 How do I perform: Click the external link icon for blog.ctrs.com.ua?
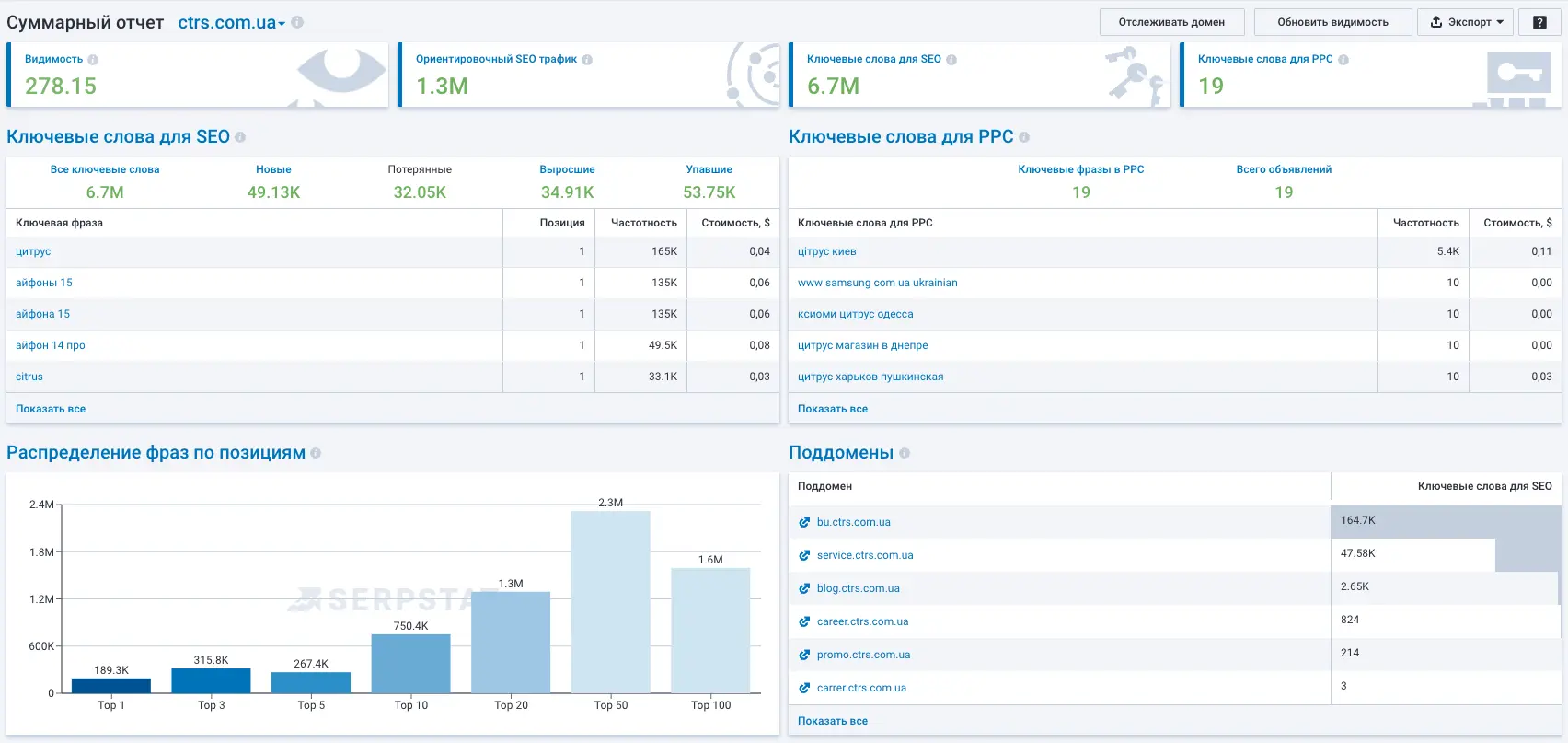click(804, 588)
